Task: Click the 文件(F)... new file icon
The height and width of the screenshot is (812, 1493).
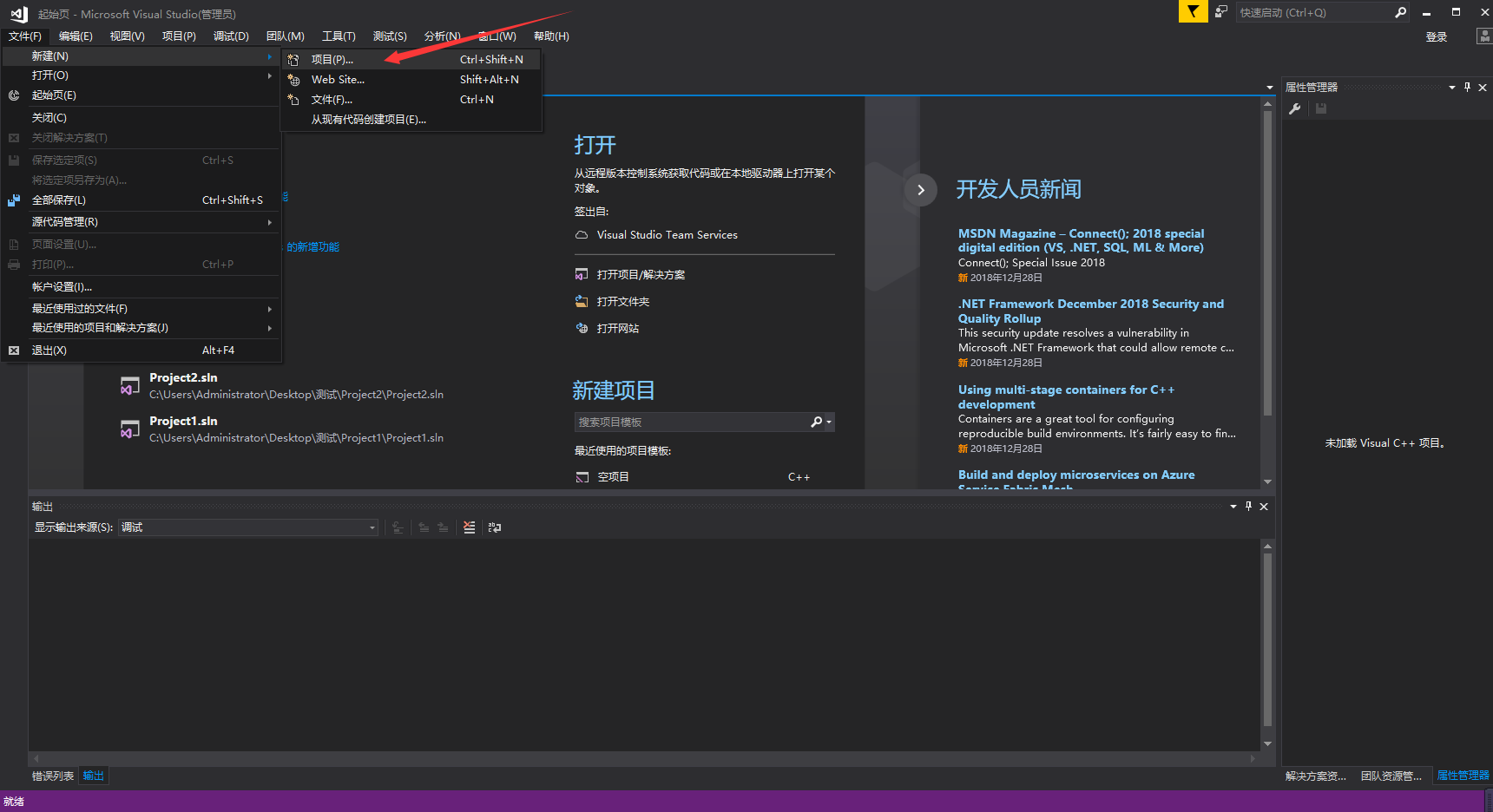Action: 293,100
